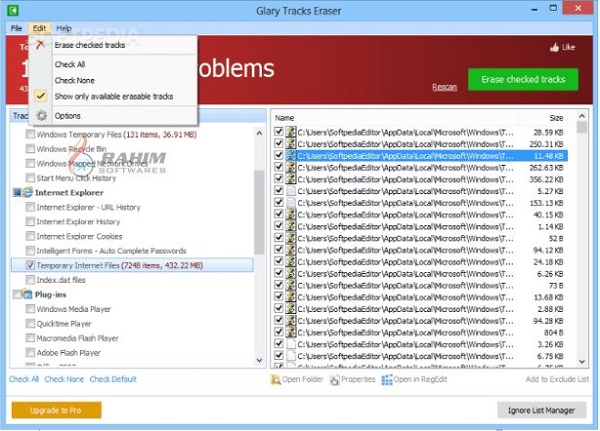
Task: Click the Open in RegEdit icon
Action: pyautogui.click(x=387, y=380)
